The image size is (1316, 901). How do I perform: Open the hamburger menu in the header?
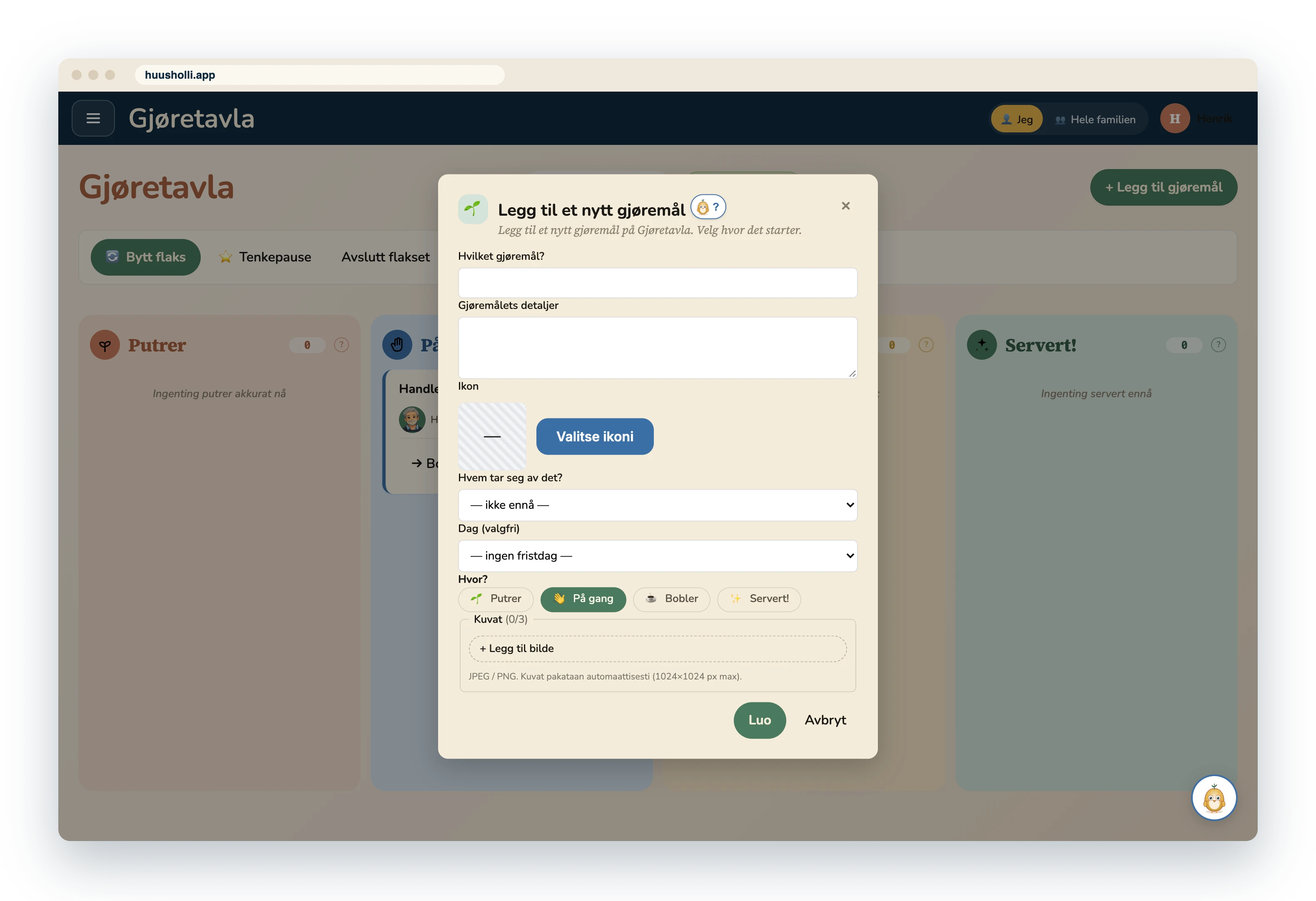click(x=93, y=118)
